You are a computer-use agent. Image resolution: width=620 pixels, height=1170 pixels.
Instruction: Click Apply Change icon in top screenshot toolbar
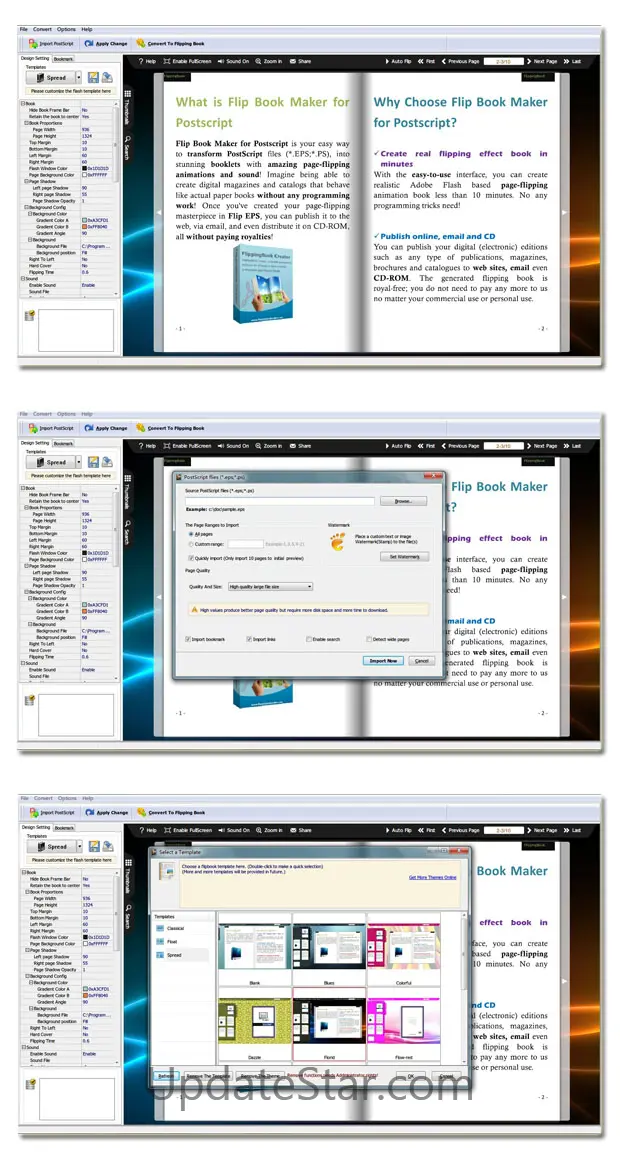point(89,44)
